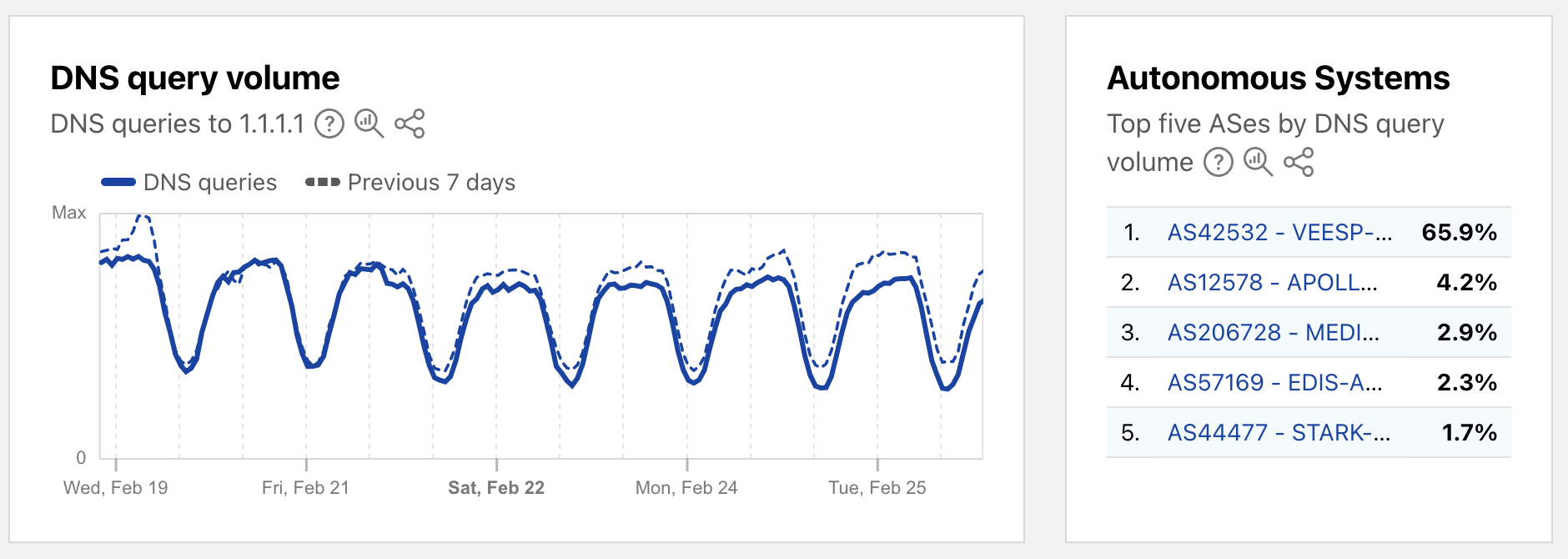This screenshot has height=559, width=1568.
Task: Click the Wed, Feb 19 axis label
Action: pyautogui.click(x=116, y=488)
